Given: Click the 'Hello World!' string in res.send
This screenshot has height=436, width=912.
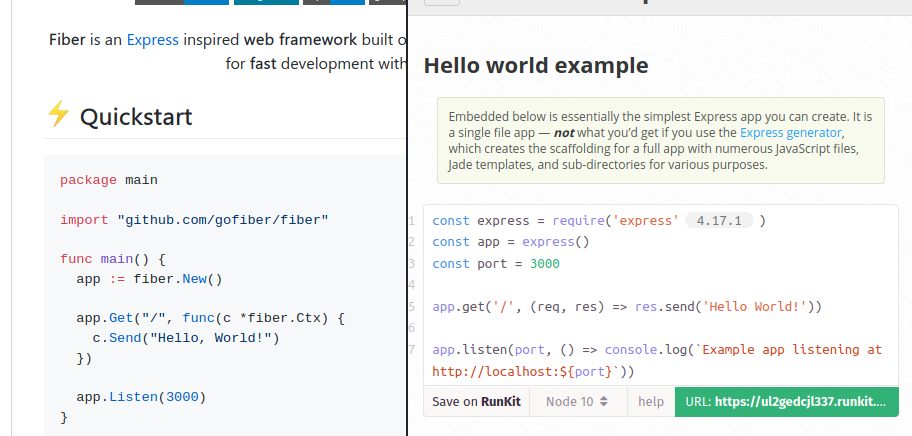Looking at the screenshot, I should point(754,307).
